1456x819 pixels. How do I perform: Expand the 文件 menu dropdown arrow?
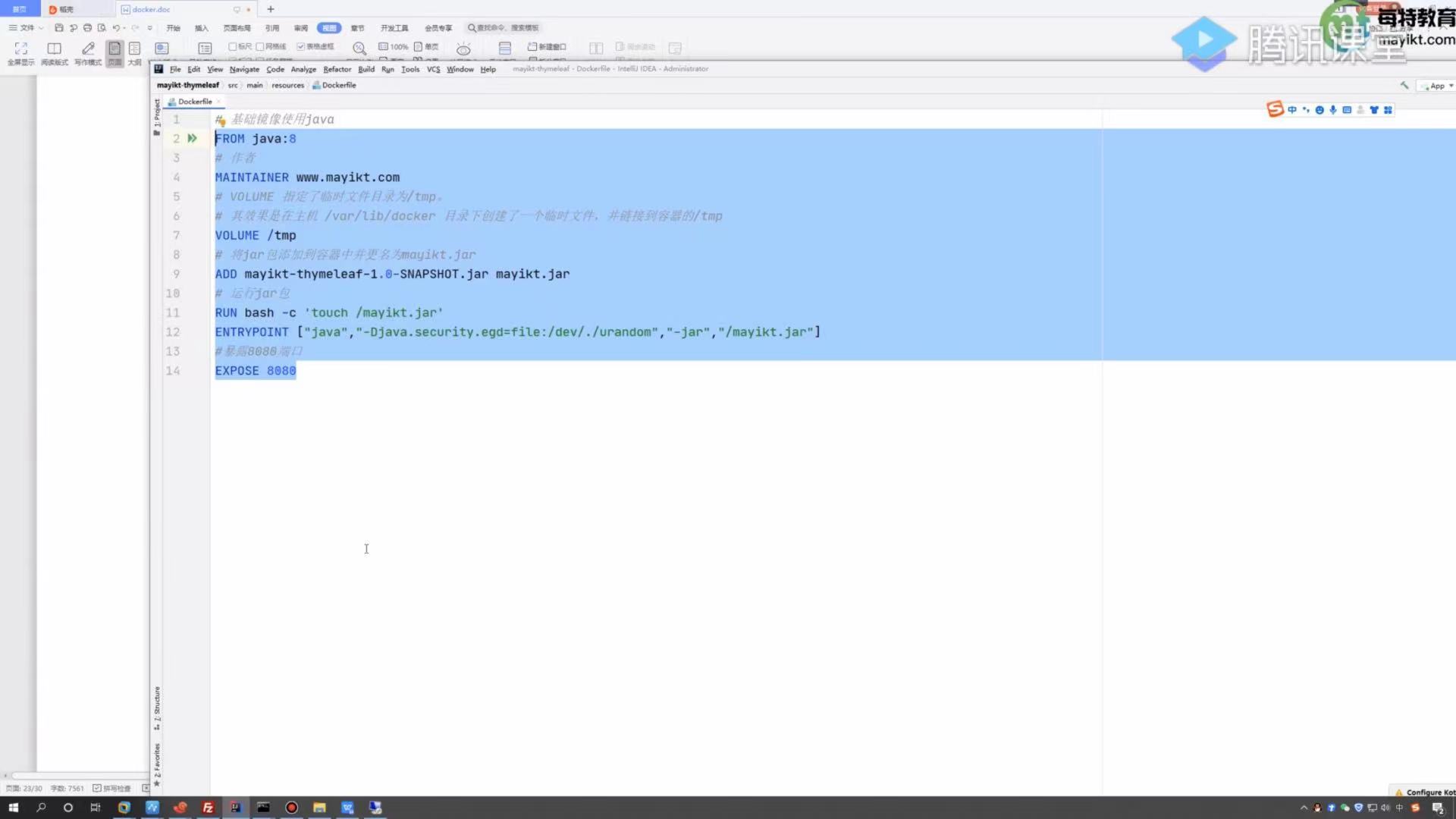coord(41,28)
